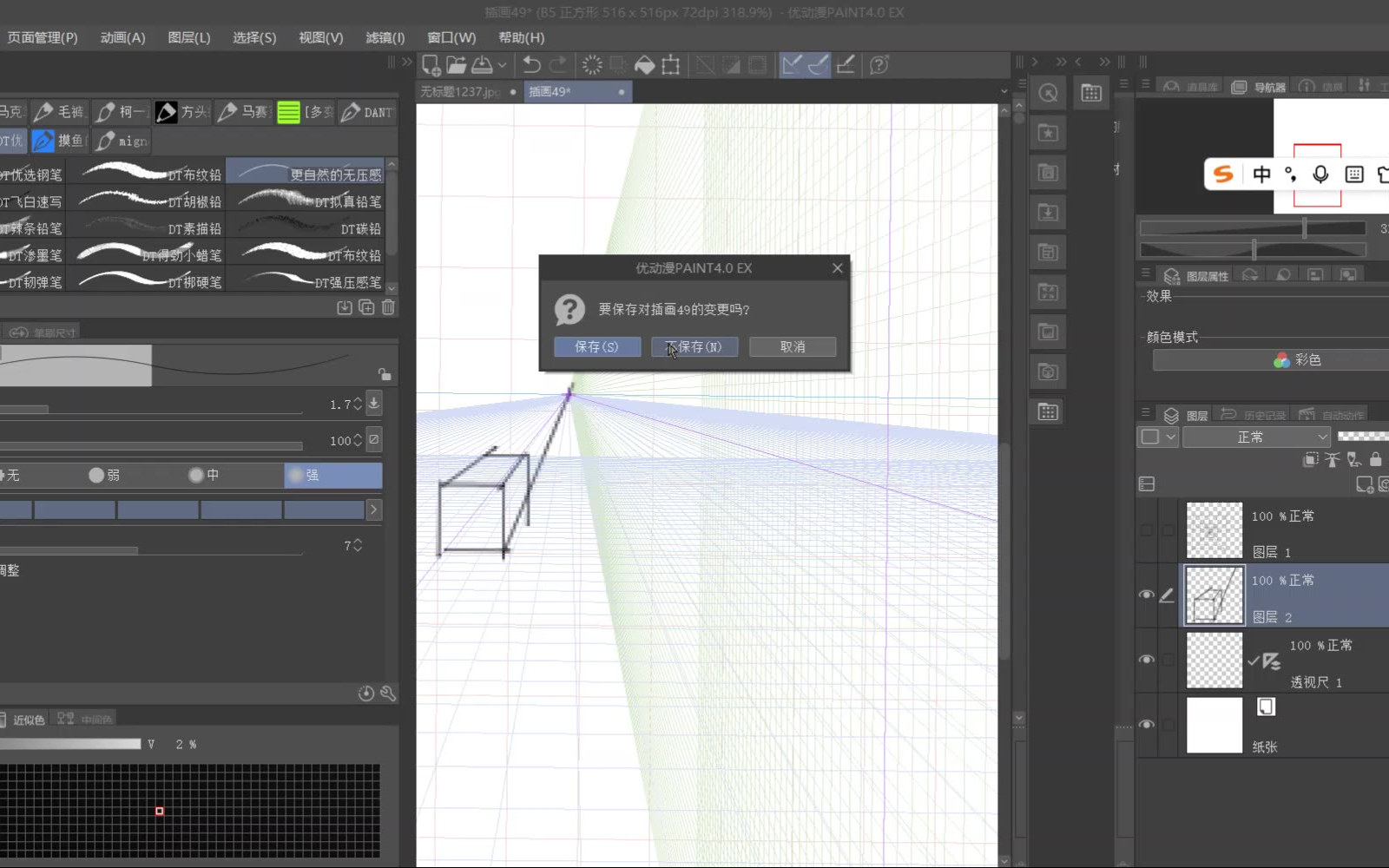Click the Save icon in command bar
Screen dimensions: 1389x868
coord(482,65)
